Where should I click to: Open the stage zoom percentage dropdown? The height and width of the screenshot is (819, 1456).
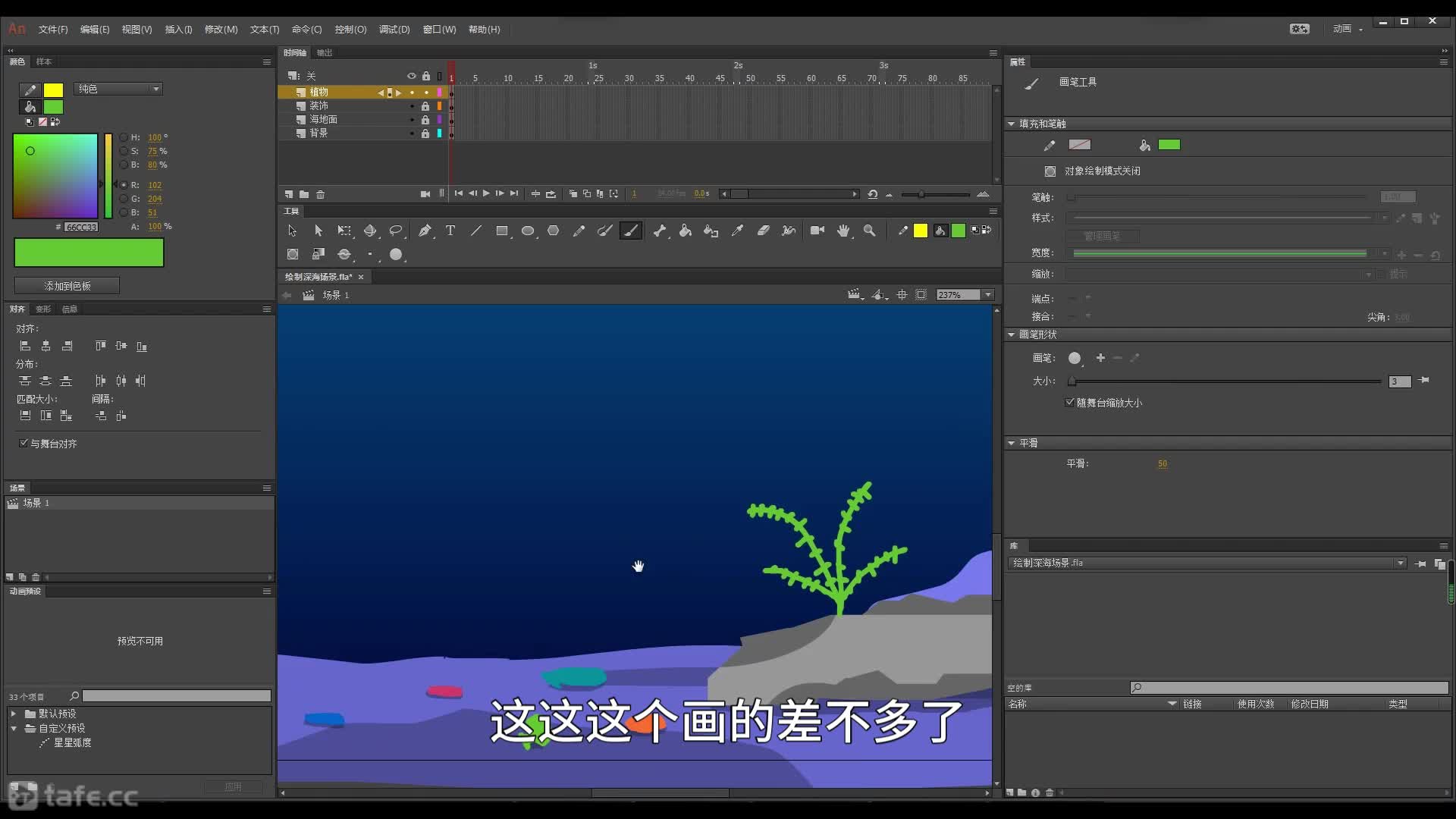coord(988,295)
